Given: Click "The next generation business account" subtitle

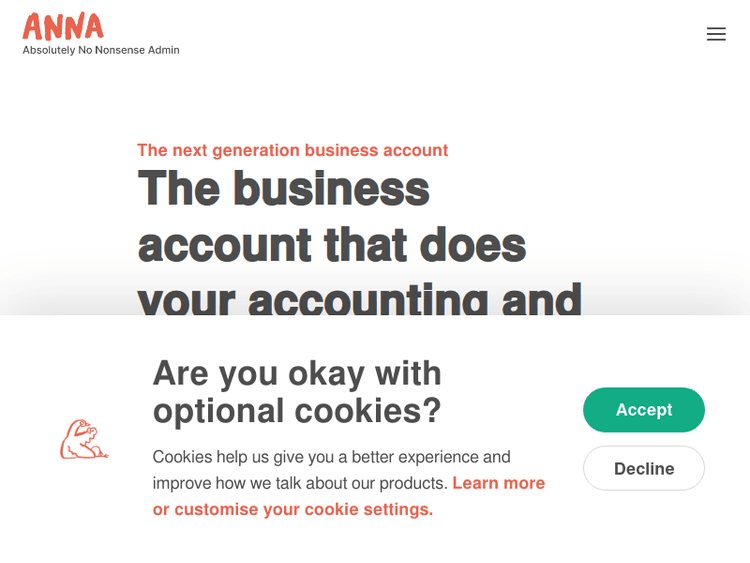Looking at the screenshot, I should [x=292, y=150].
